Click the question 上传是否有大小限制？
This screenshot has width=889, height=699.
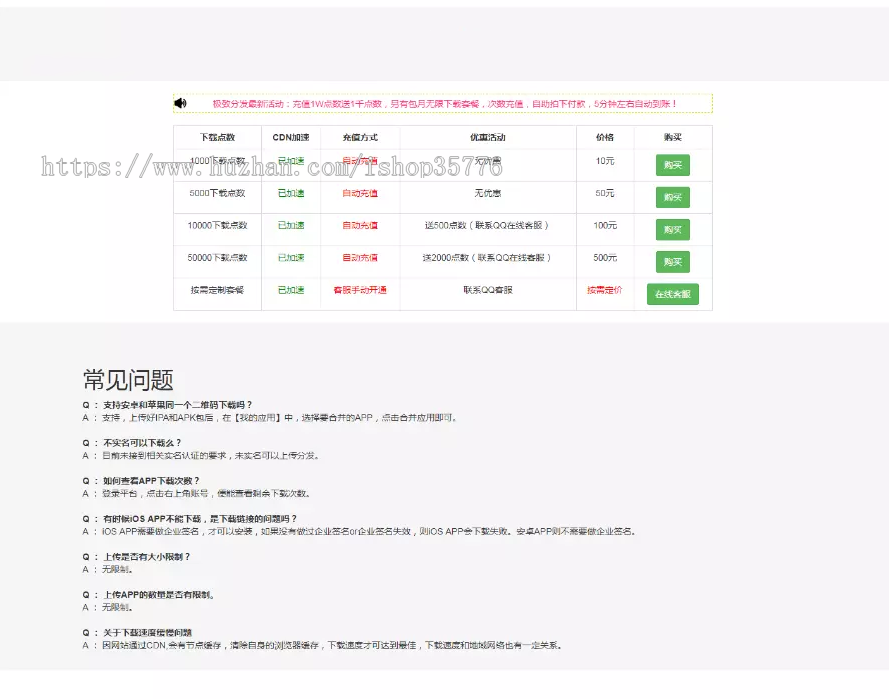pos(146,557)
